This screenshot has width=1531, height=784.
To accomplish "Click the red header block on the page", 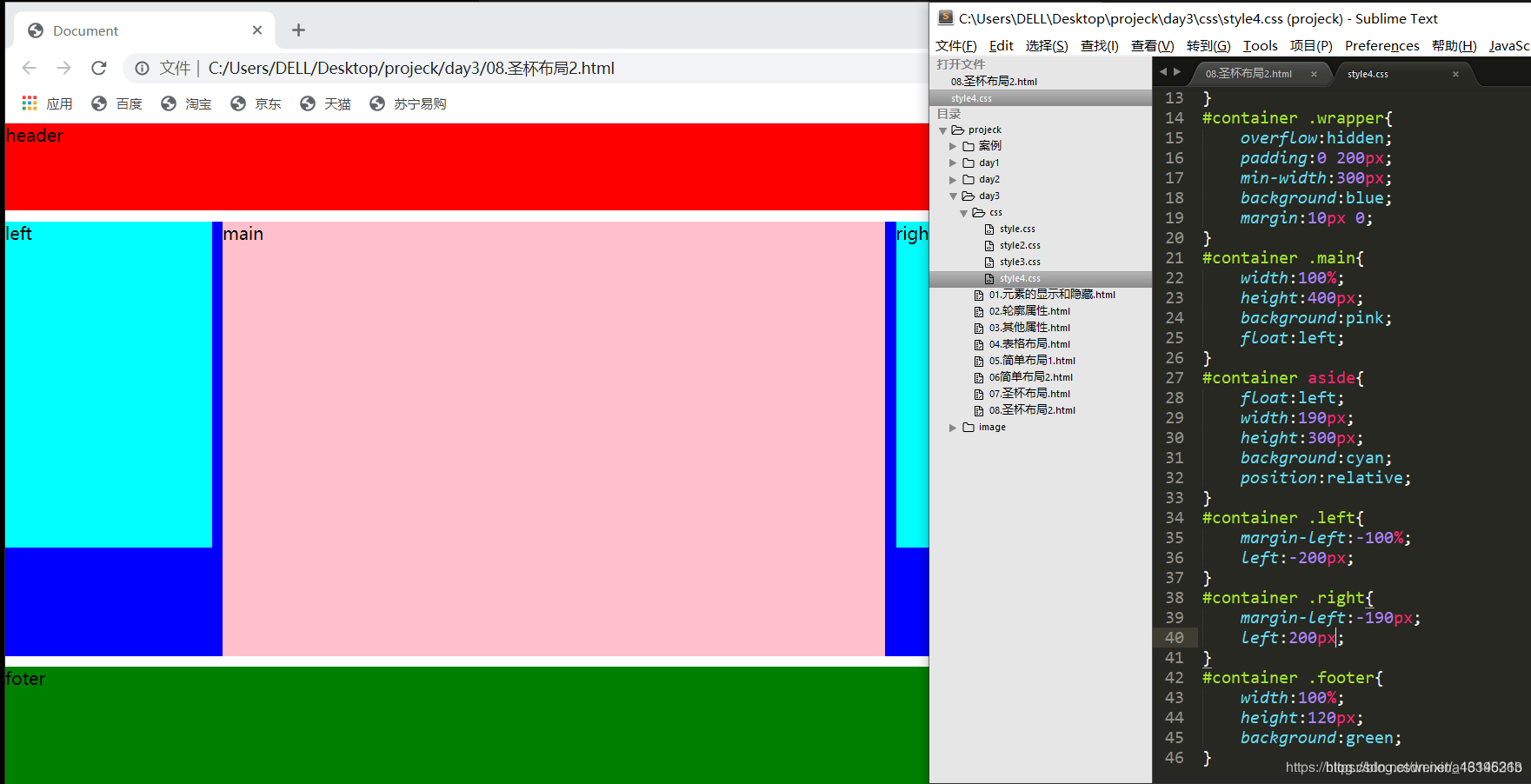I will click(467, 167).
